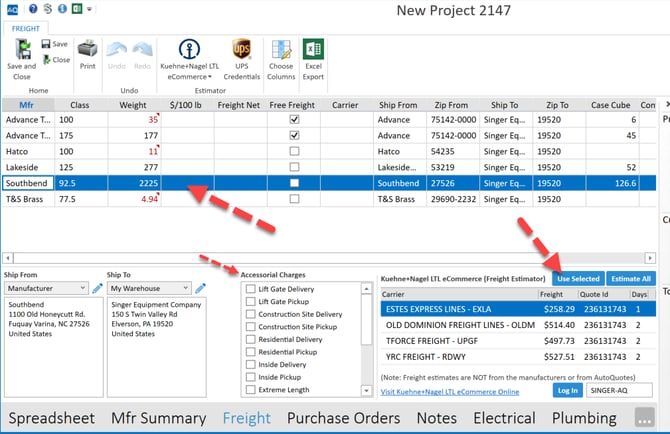The width and height of the screenshot is (670, 434).
Task: Enable Lift Gate Pickup charge
Action: tap(251, 301)
